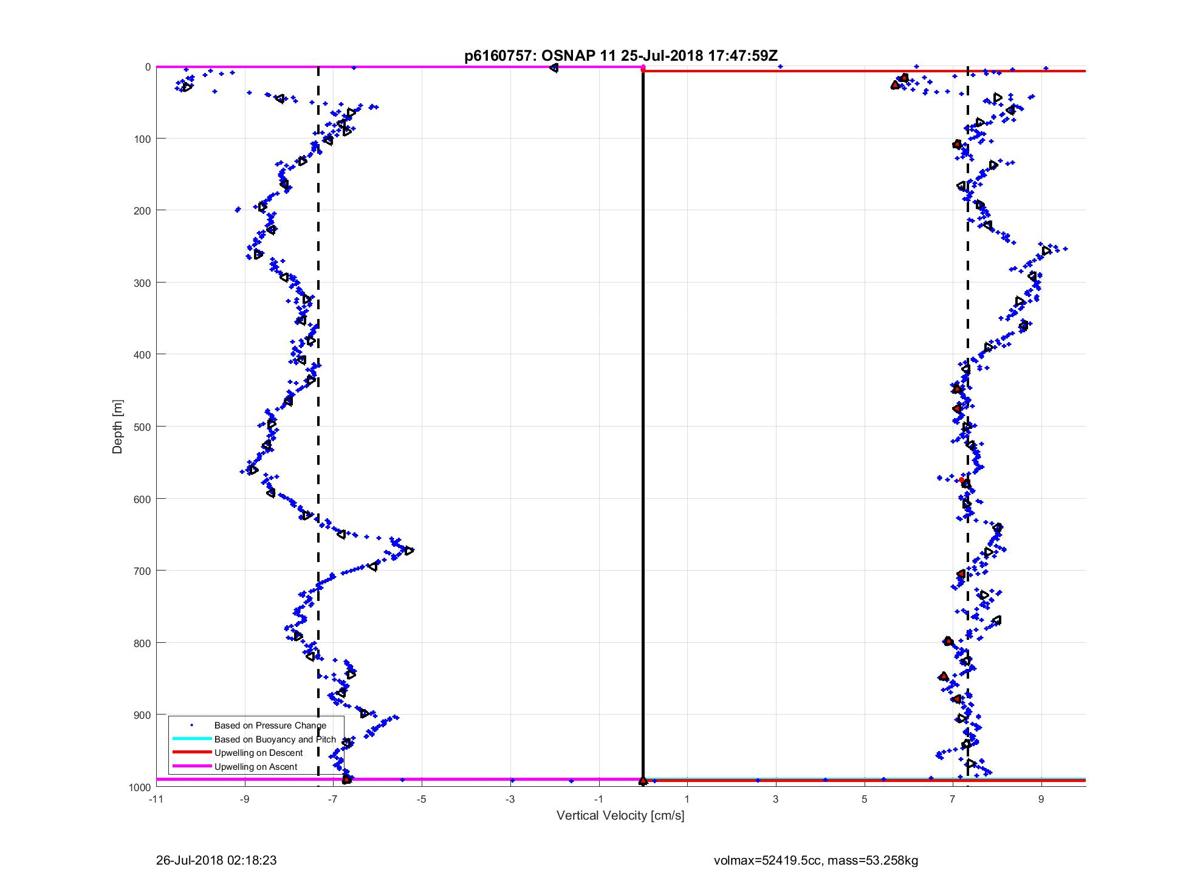Click the depth tick label '900'

(143, 714)
